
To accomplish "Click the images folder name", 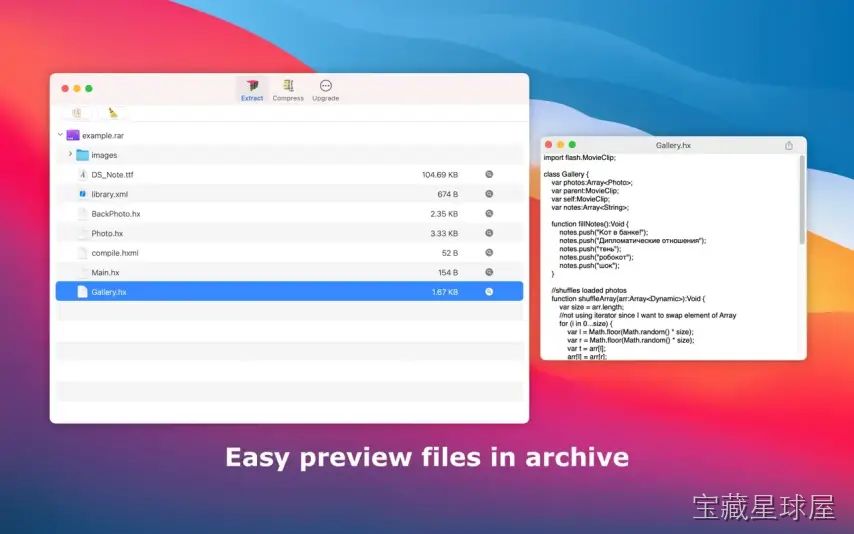I will coord(104,155).
